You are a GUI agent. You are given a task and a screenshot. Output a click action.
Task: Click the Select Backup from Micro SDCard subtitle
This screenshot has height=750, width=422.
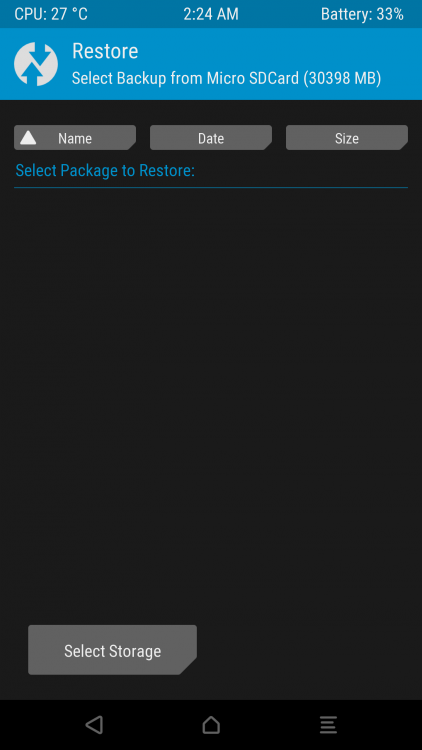pos(226,78)
